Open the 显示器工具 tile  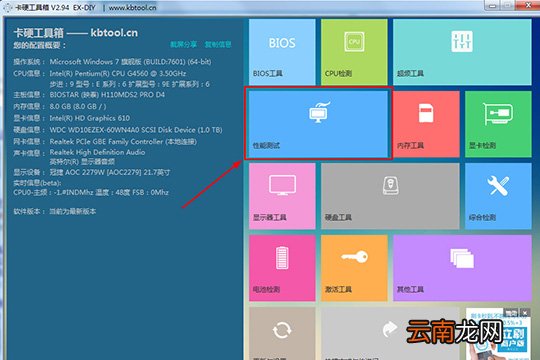[282, 196]
